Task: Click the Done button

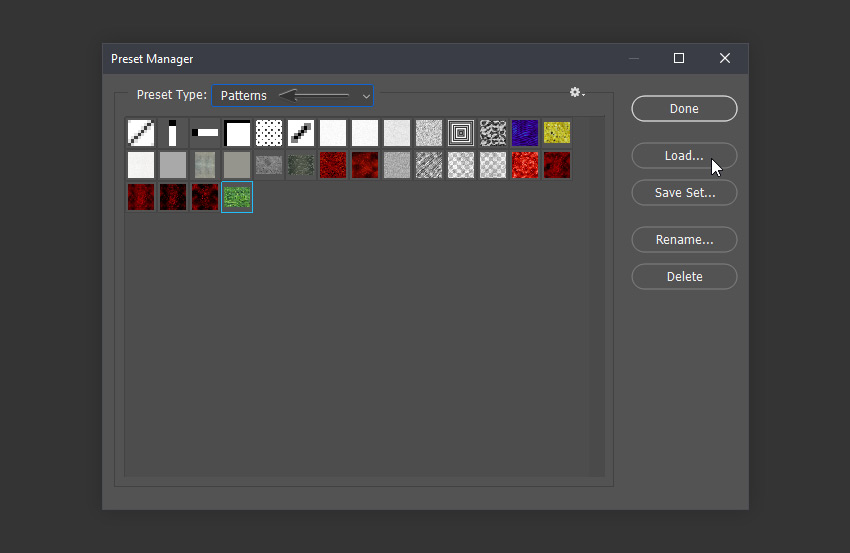Action: tap(684, 108)
